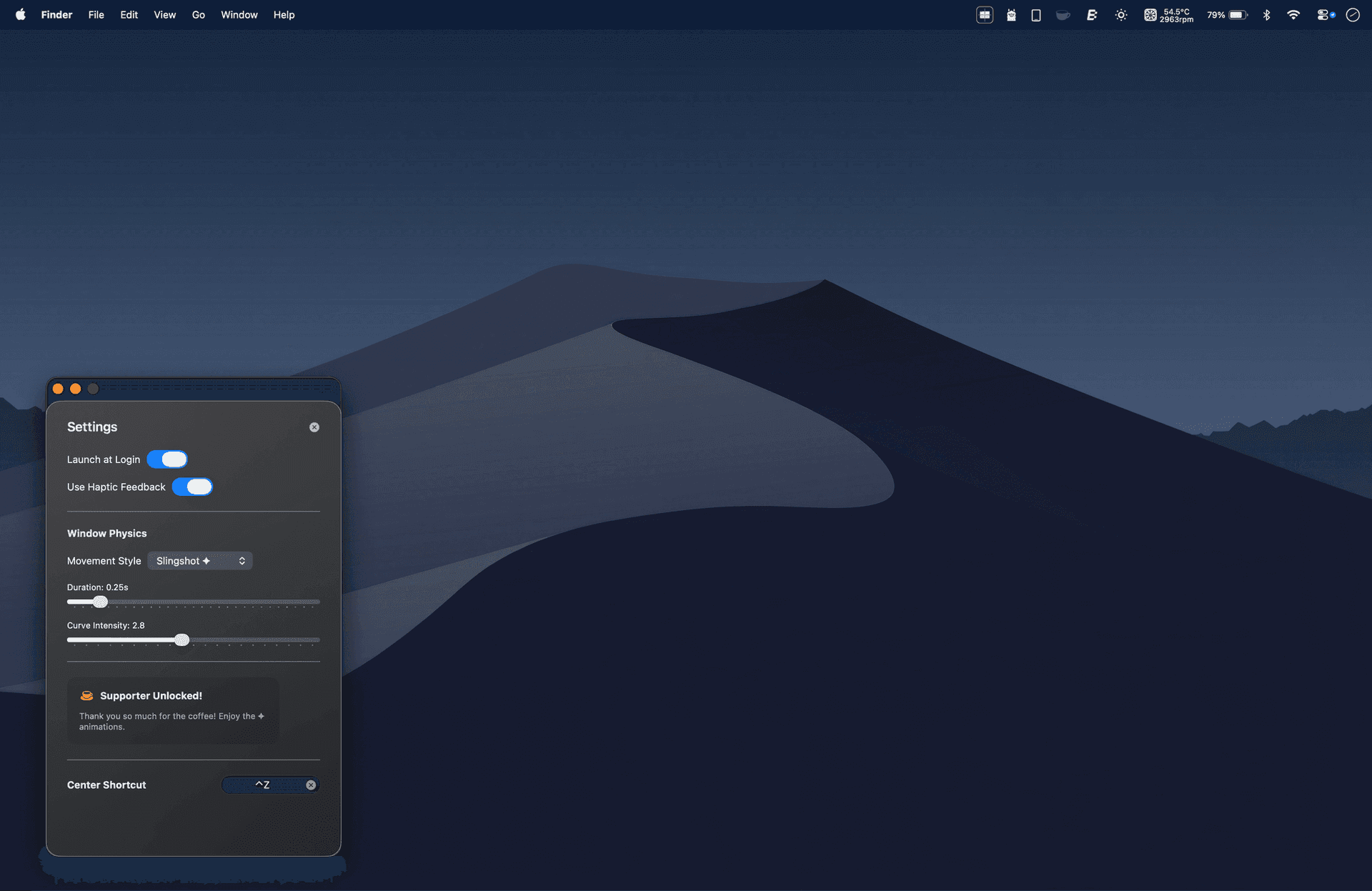This screenshot has height=891, width=1372.
Task: Open the View menu
Action: tap(165, 15)
